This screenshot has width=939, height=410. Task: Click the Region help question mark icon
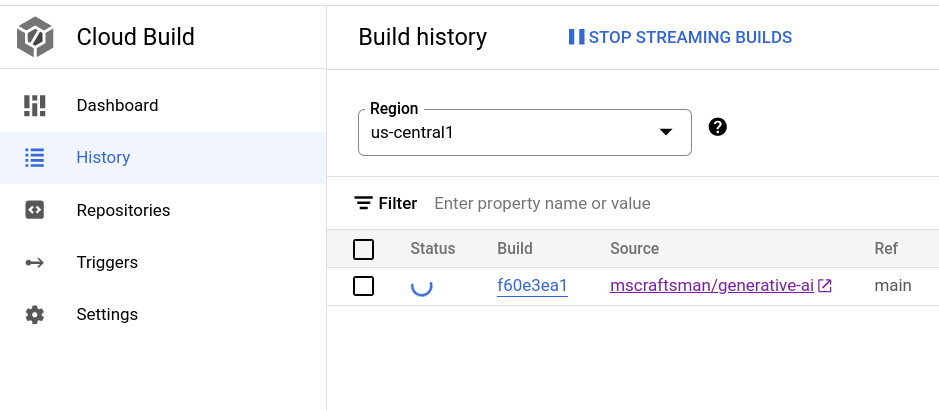click(x=717, y=127)
